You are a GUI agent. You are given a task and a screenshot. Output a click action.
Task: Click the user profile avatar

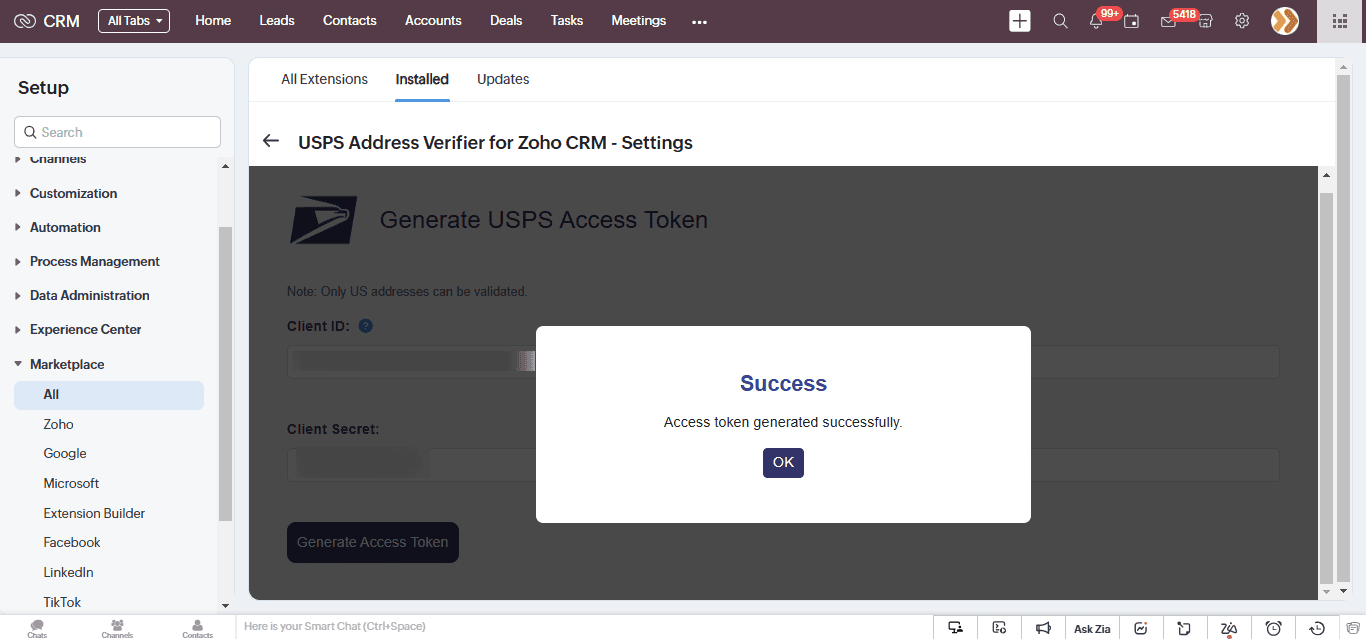click(1285, 21)
